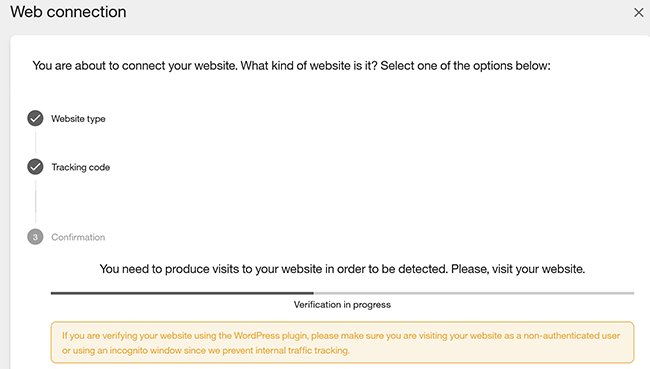
Task: Click the connector line between Tracking code and Confirmation
Action: coord(35,201)
